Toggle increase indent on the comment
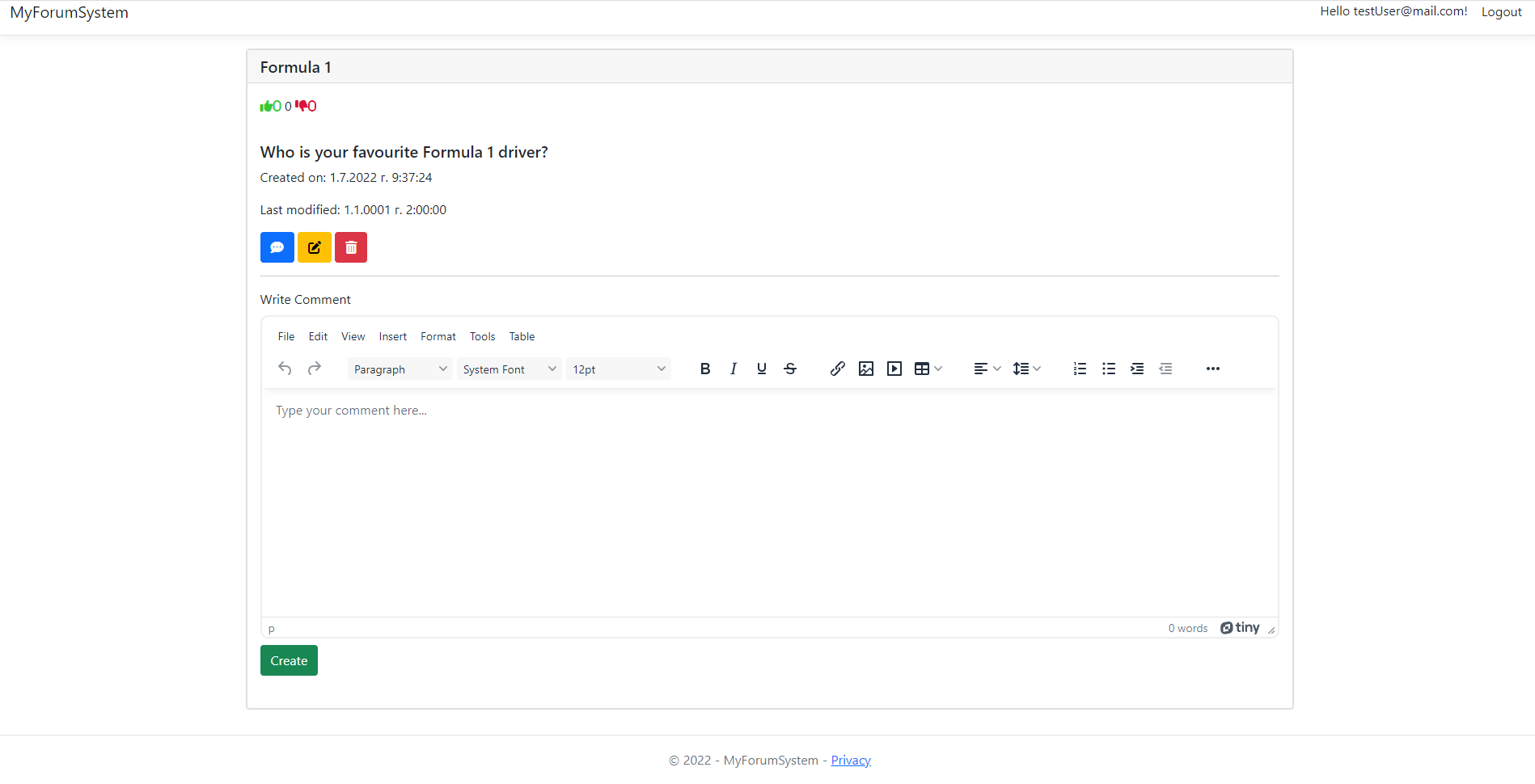1535x784 pixels. point(1137,369)
